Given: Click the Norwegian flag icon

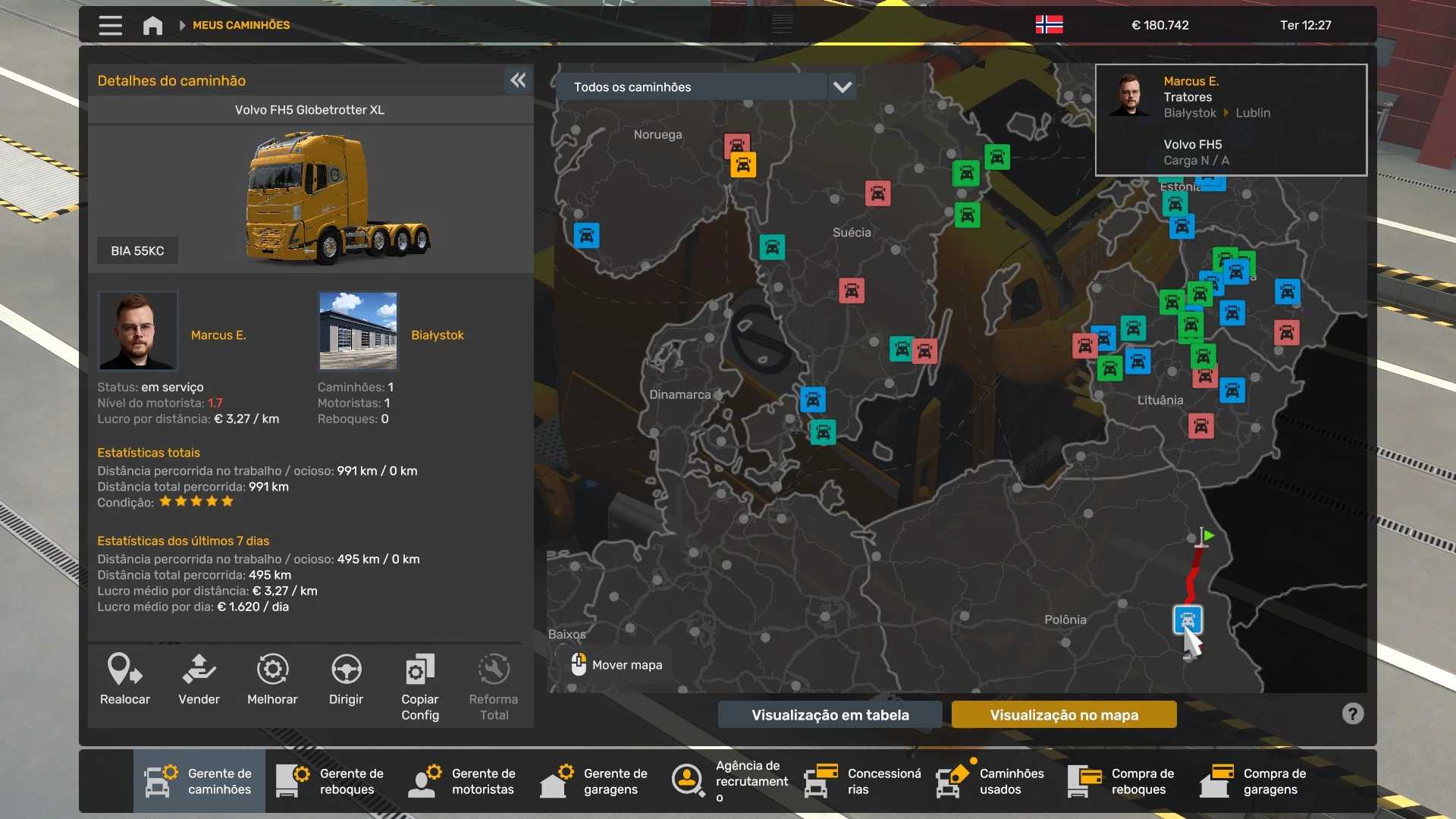Looking at the screenshot, I should [1049, 25].
